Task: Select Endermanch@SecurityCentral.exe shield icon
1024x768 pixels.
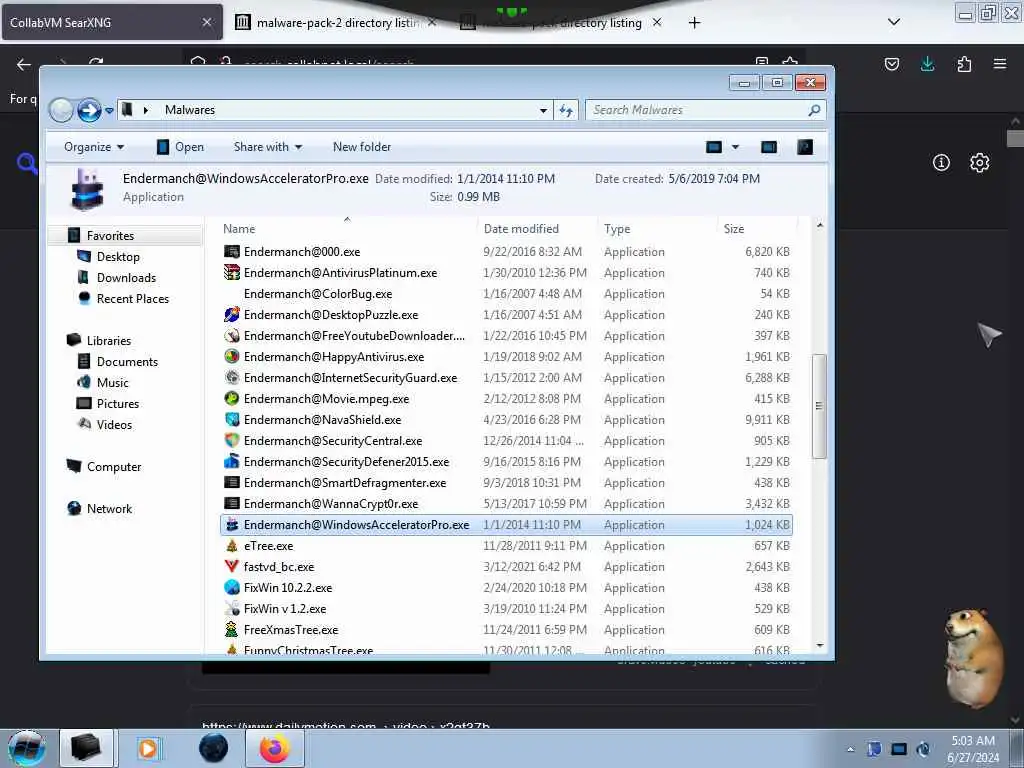Action: pyautogui.click(x=232, y=440)
